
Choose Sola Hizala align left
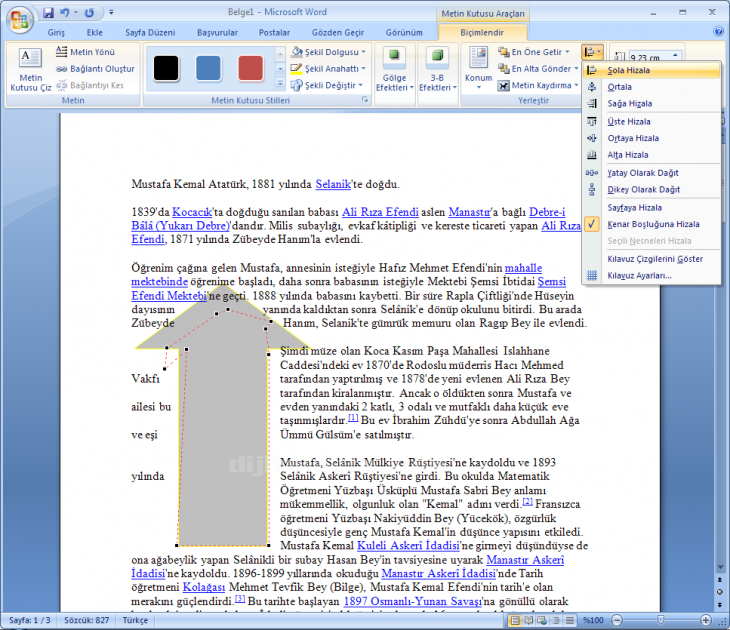pos(652,70)
